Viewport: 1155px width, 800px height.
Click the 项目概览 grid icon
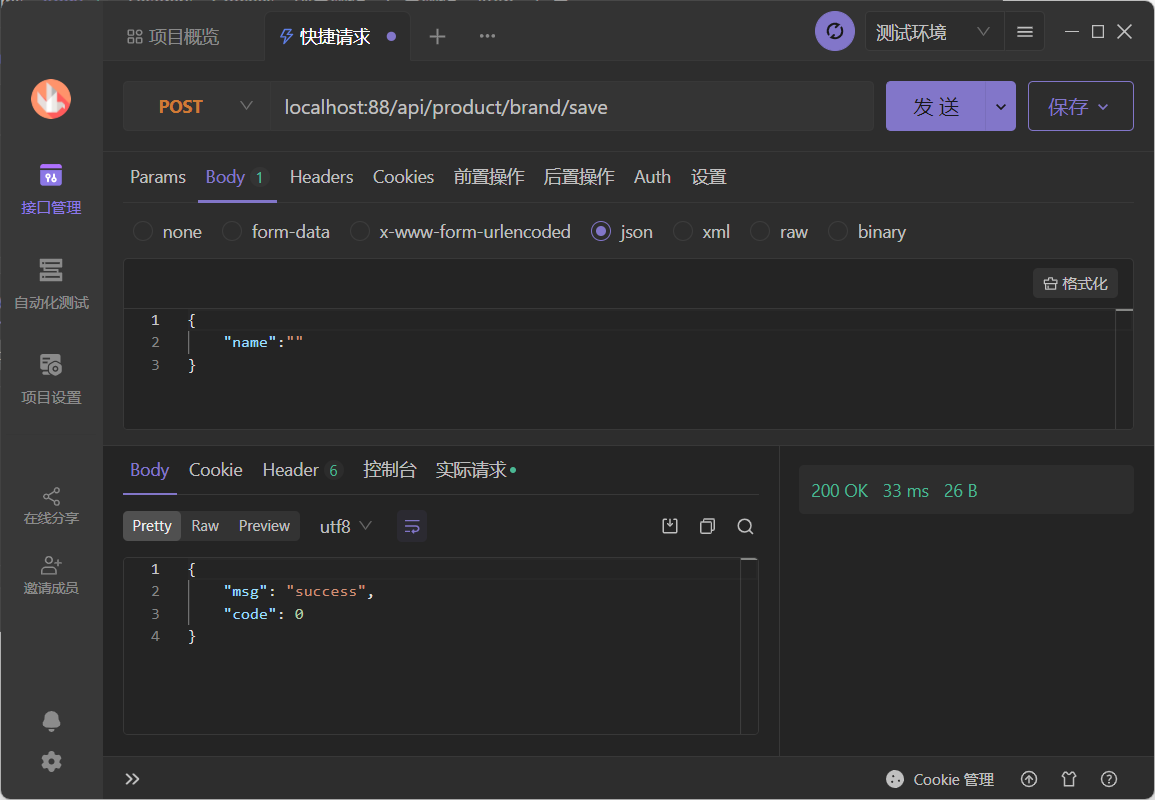click(x=135, y=37)
